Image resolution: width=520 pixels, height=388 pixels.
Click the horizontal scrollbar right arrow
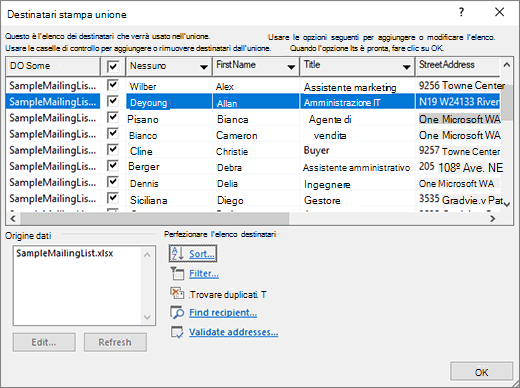click(492, 218)
